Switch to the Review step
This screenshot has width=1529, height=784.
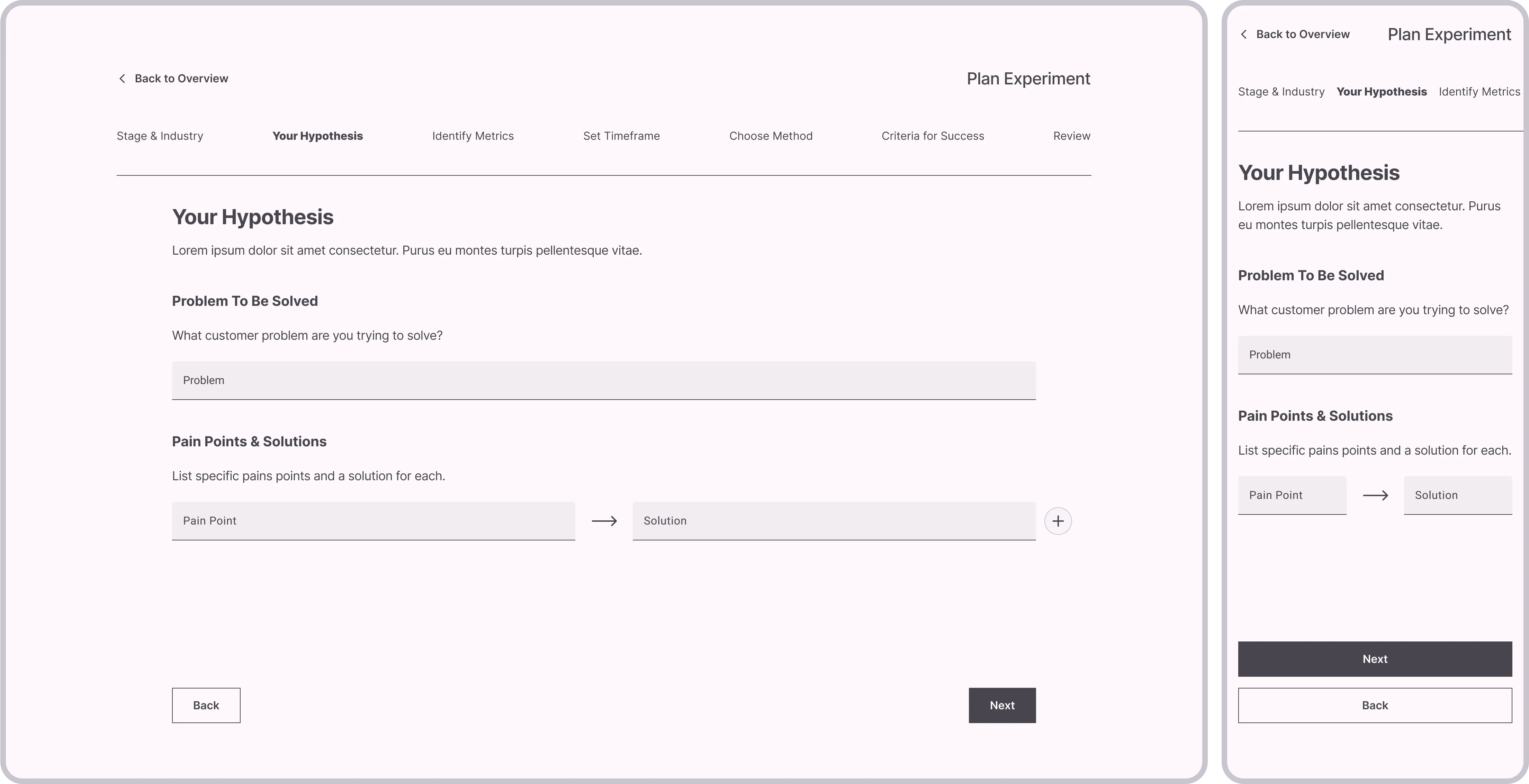coord(1071,136)
